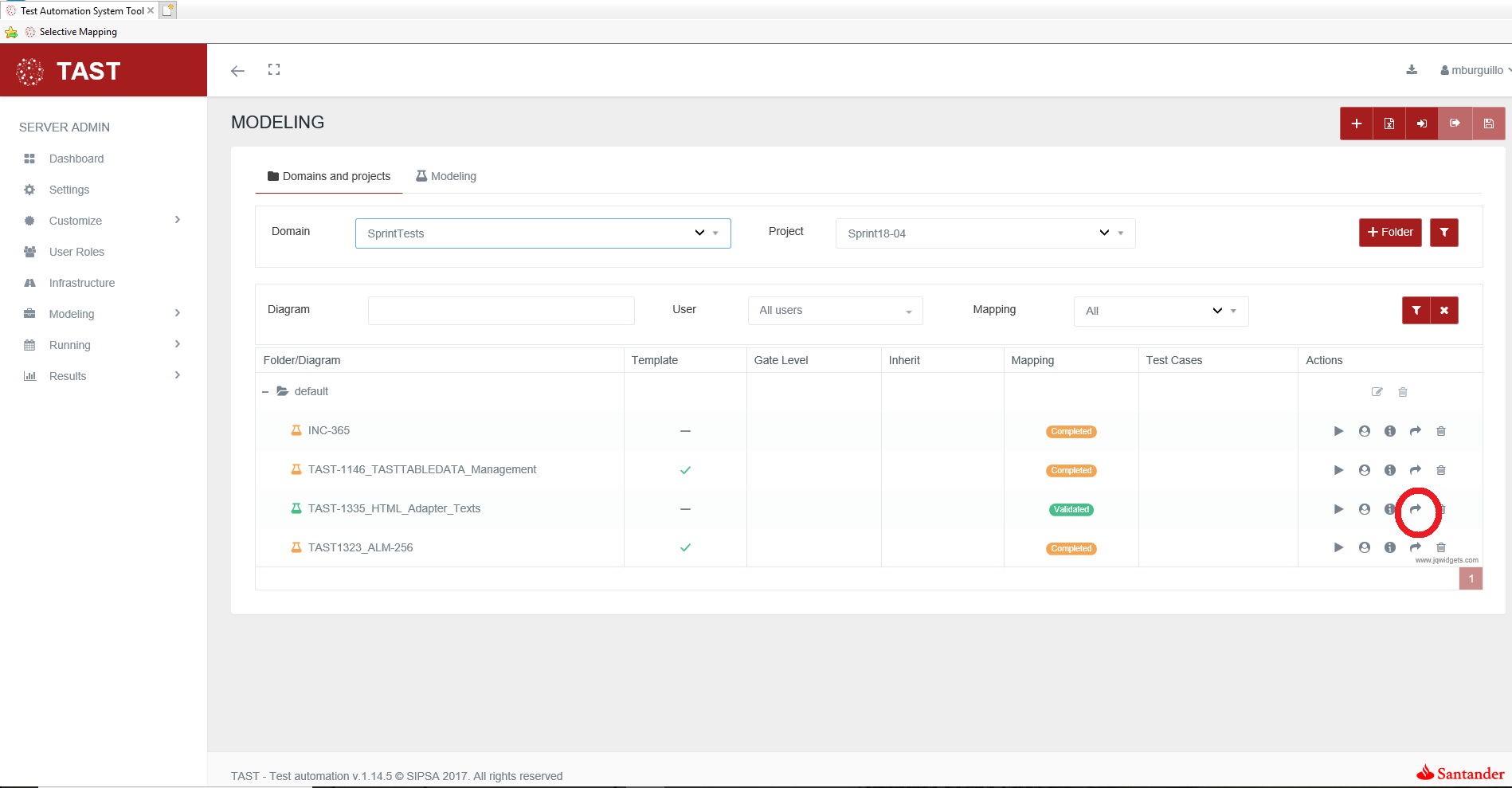Click the Excel export icon in toolbar
Image resolution: width=1512 pixels, height=788 pixels.
[x=1389, y=123]
